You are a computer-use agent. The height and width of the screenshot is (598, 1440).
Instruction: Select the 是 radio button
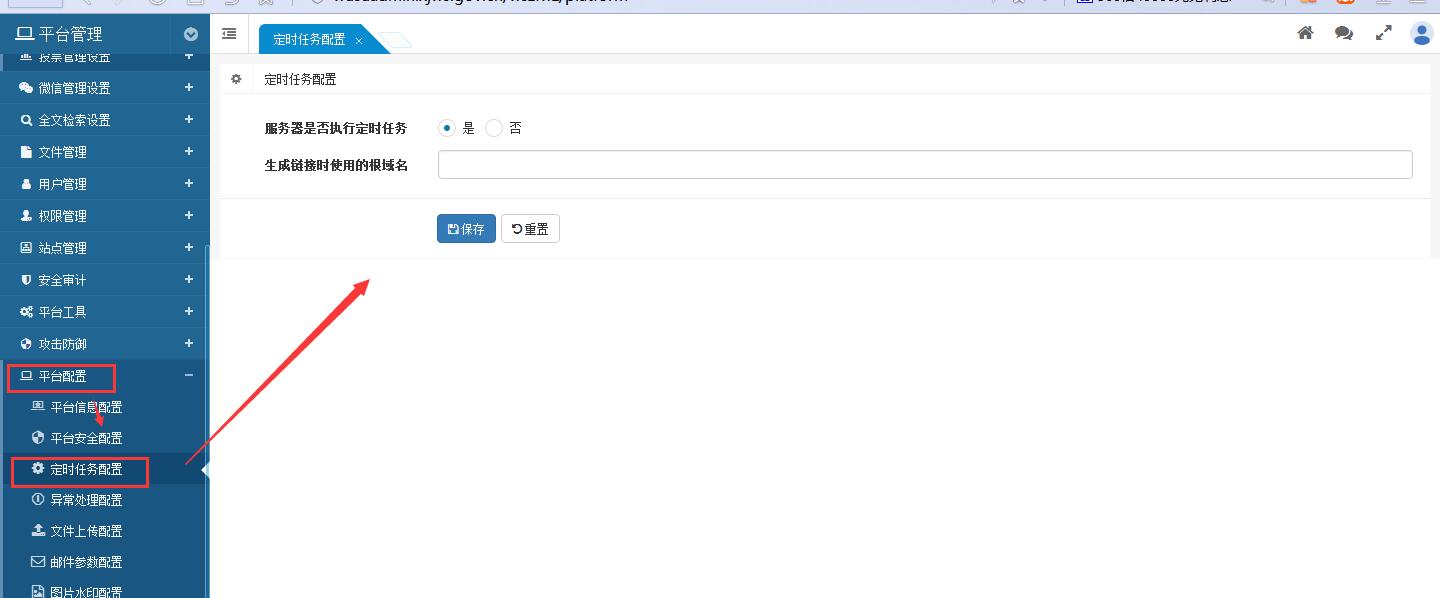coord(447,128)
